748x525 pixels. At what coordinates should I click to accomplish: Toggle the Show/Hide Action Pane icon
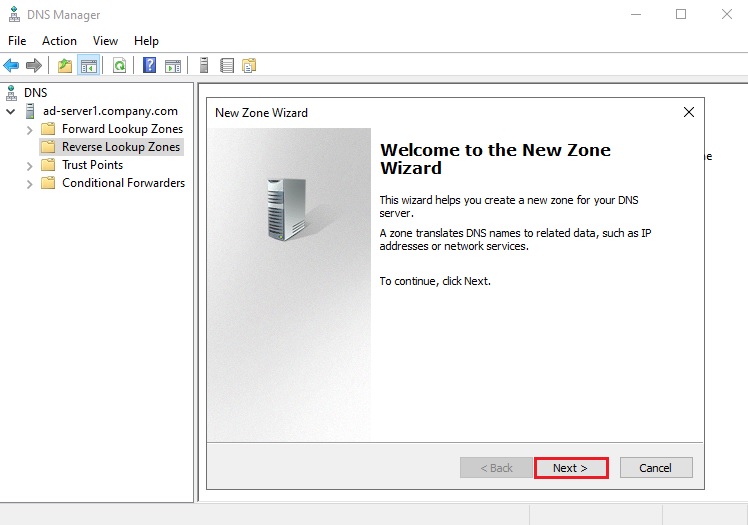pos(173,66)
